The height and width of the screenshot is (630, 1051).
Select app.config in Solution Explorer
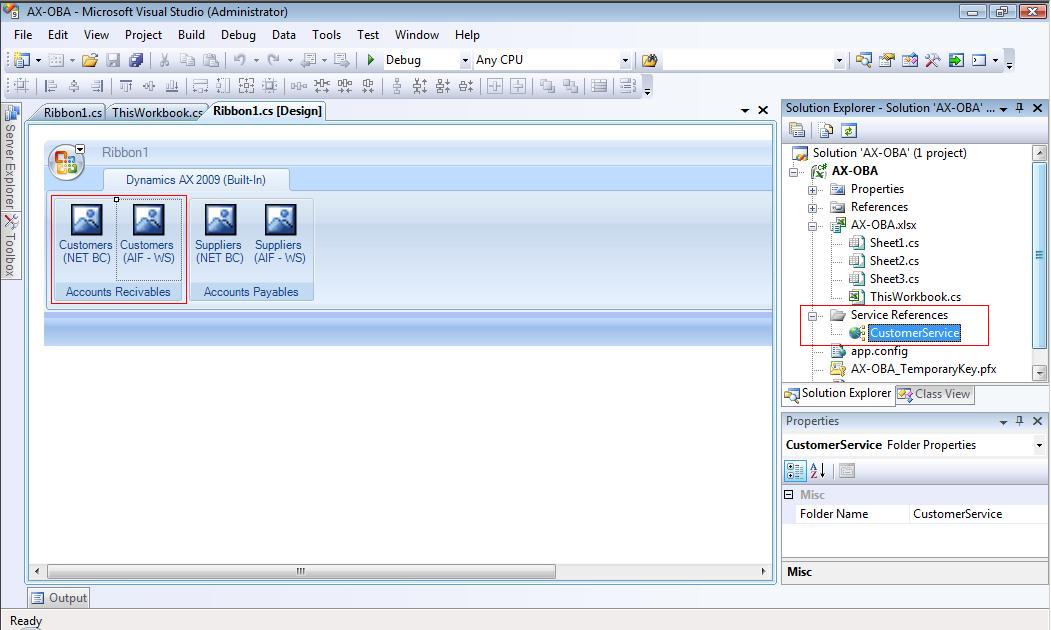click(879, 351)
